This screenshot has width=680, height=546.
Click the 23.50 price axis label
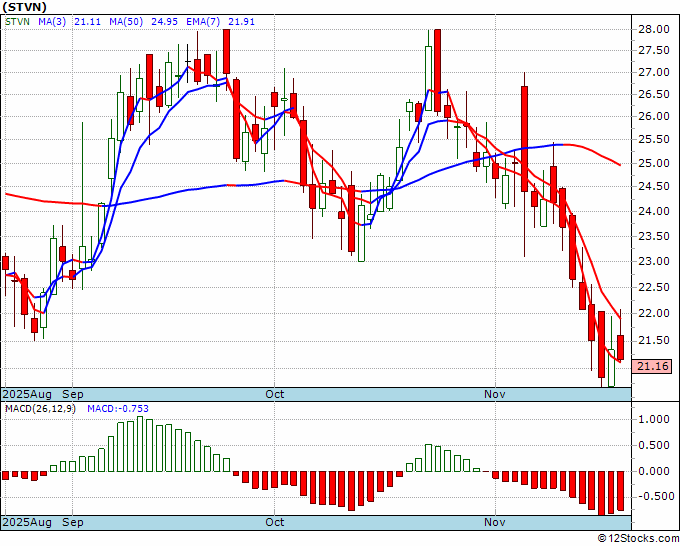pos(654,236)
